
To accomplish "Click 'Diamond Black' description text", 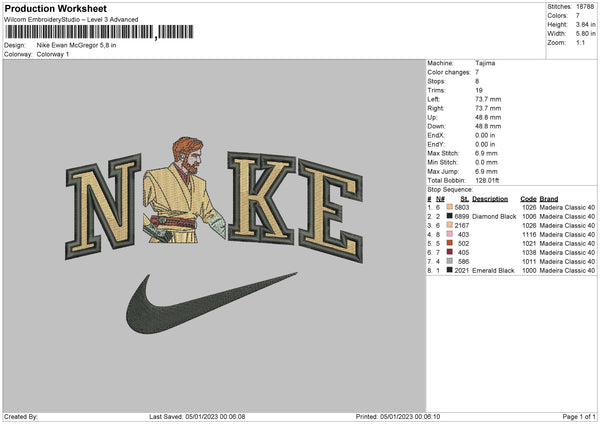I will tap(494, 217).
